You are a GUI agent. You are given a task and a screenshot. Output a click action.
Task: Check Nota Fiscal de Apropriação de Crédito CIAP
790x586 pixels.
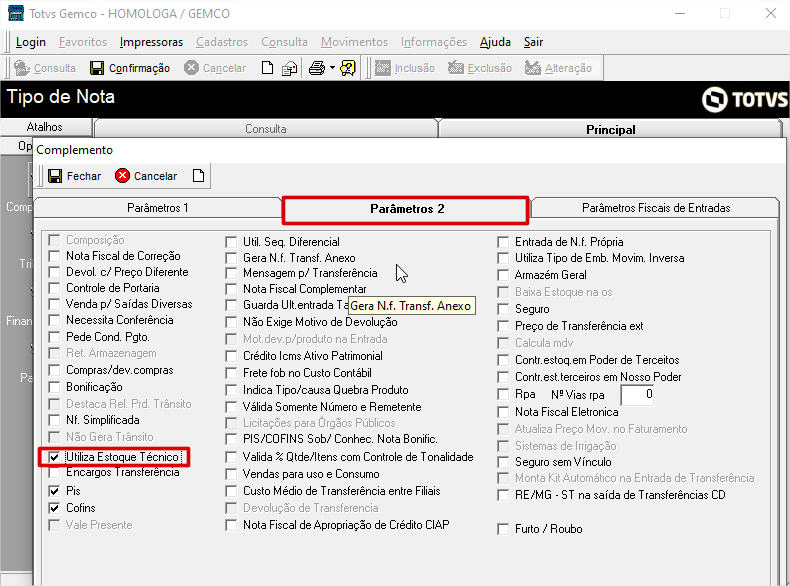[x=231, y=526]
